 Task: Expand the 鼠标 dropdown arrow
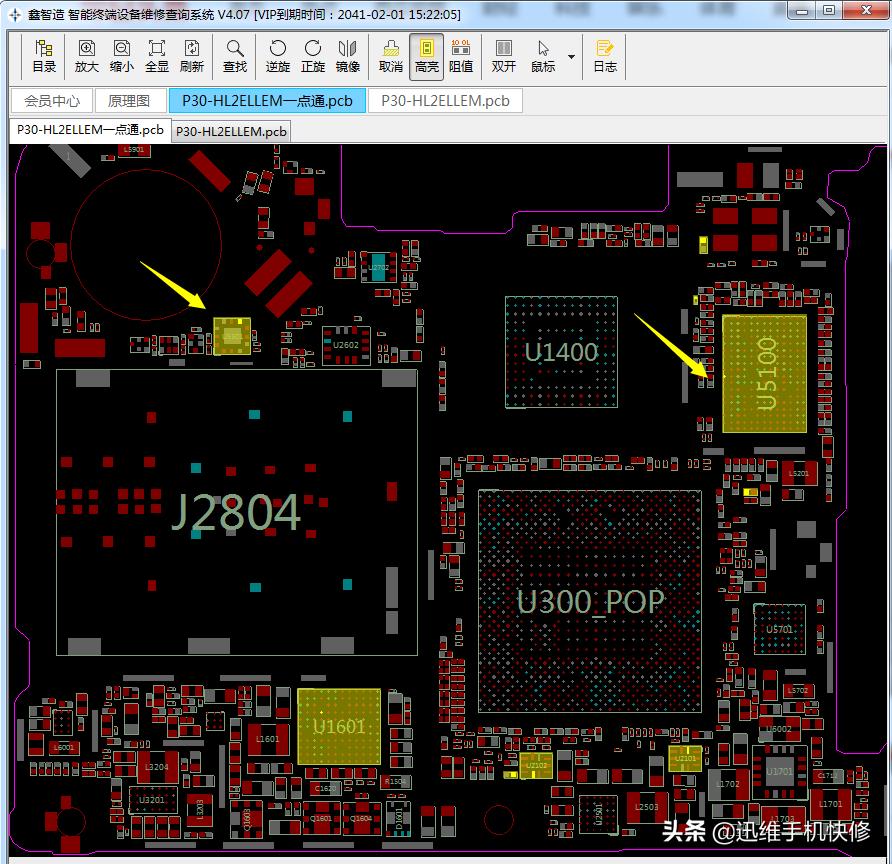[x=571, y=56]
